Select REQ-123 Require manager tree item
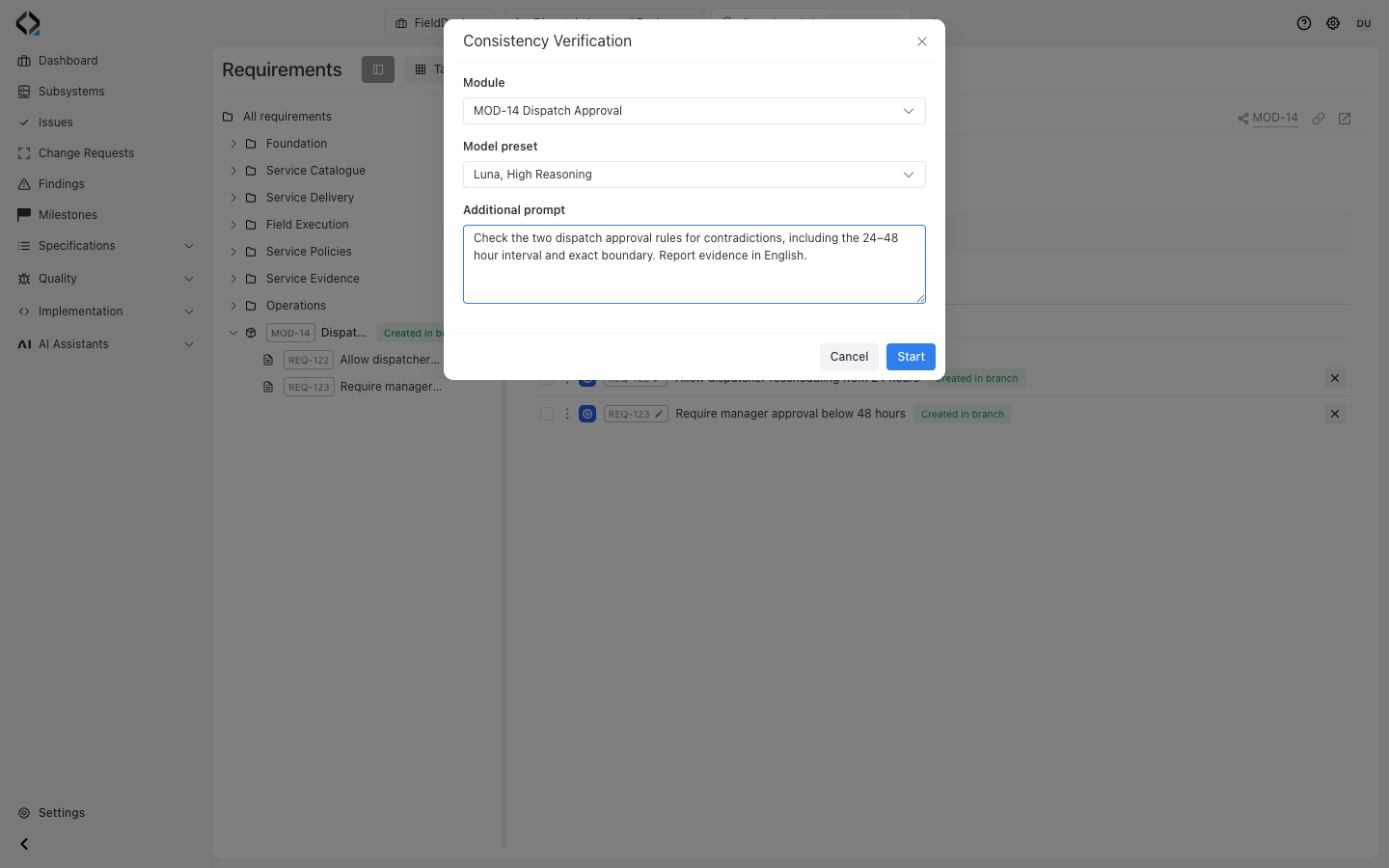This screenshot has height=868, width=1389. (x=353, y=387)
